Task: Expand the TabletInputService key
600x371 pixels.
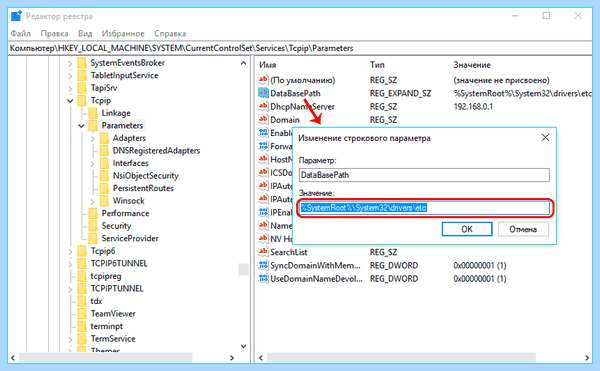Action: pos(70,76)
